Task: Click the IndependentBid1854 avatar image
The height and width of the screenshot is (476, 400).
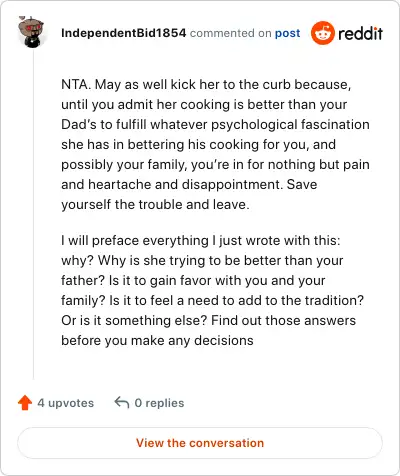Action: 31,32
